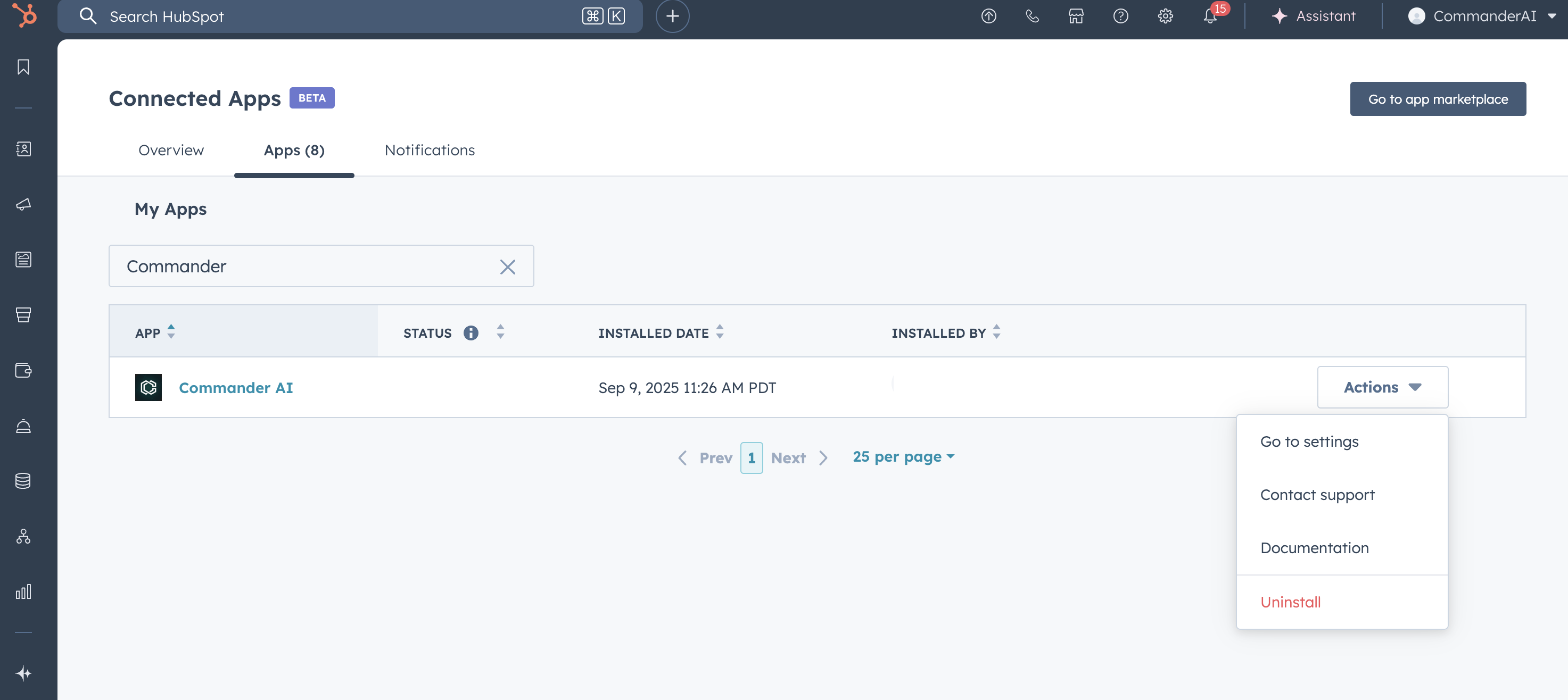
Task: Start a call with the phone icon
Action: coord(1031,16)
